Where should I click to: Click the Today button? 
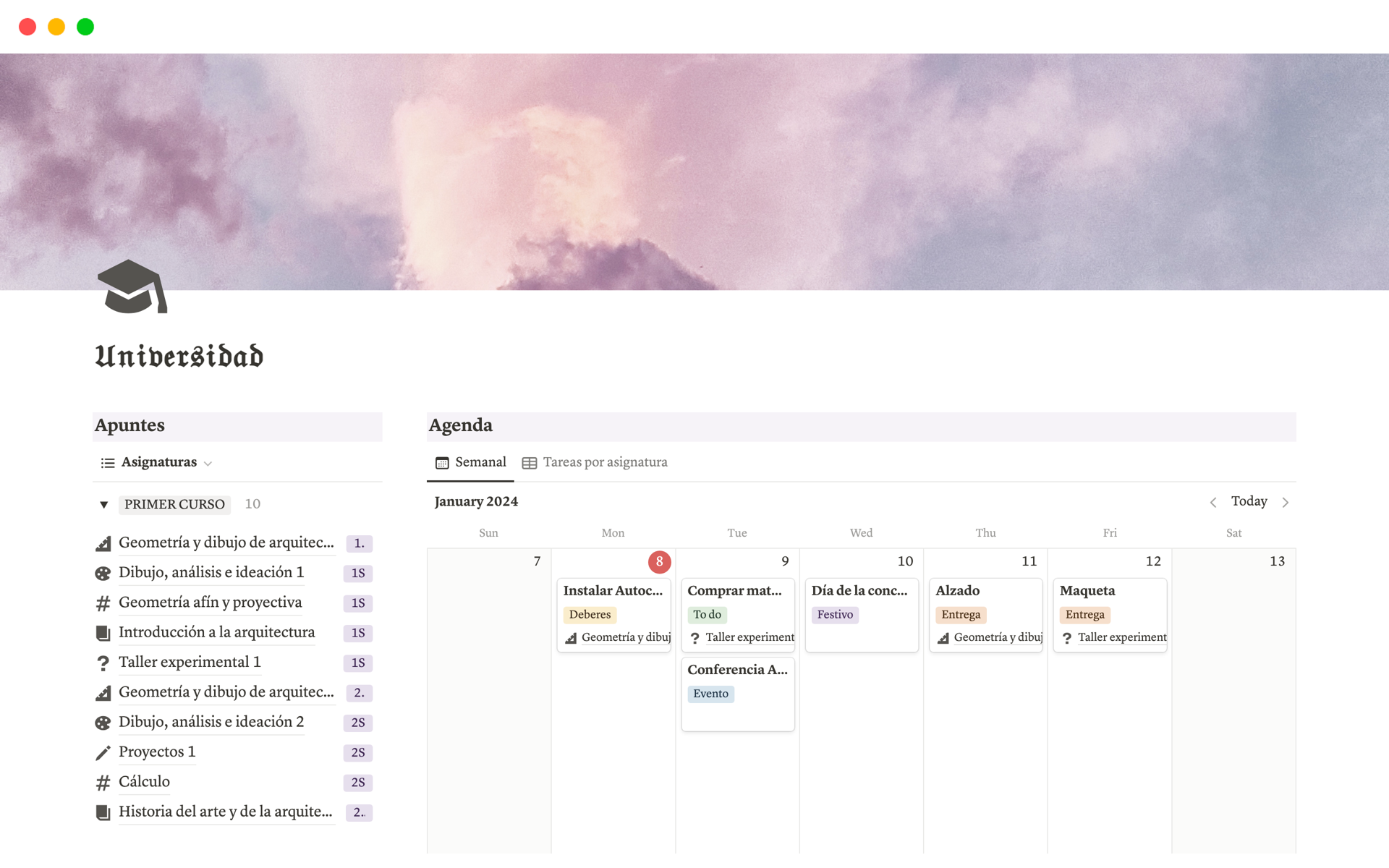(x=1249, y=501)
